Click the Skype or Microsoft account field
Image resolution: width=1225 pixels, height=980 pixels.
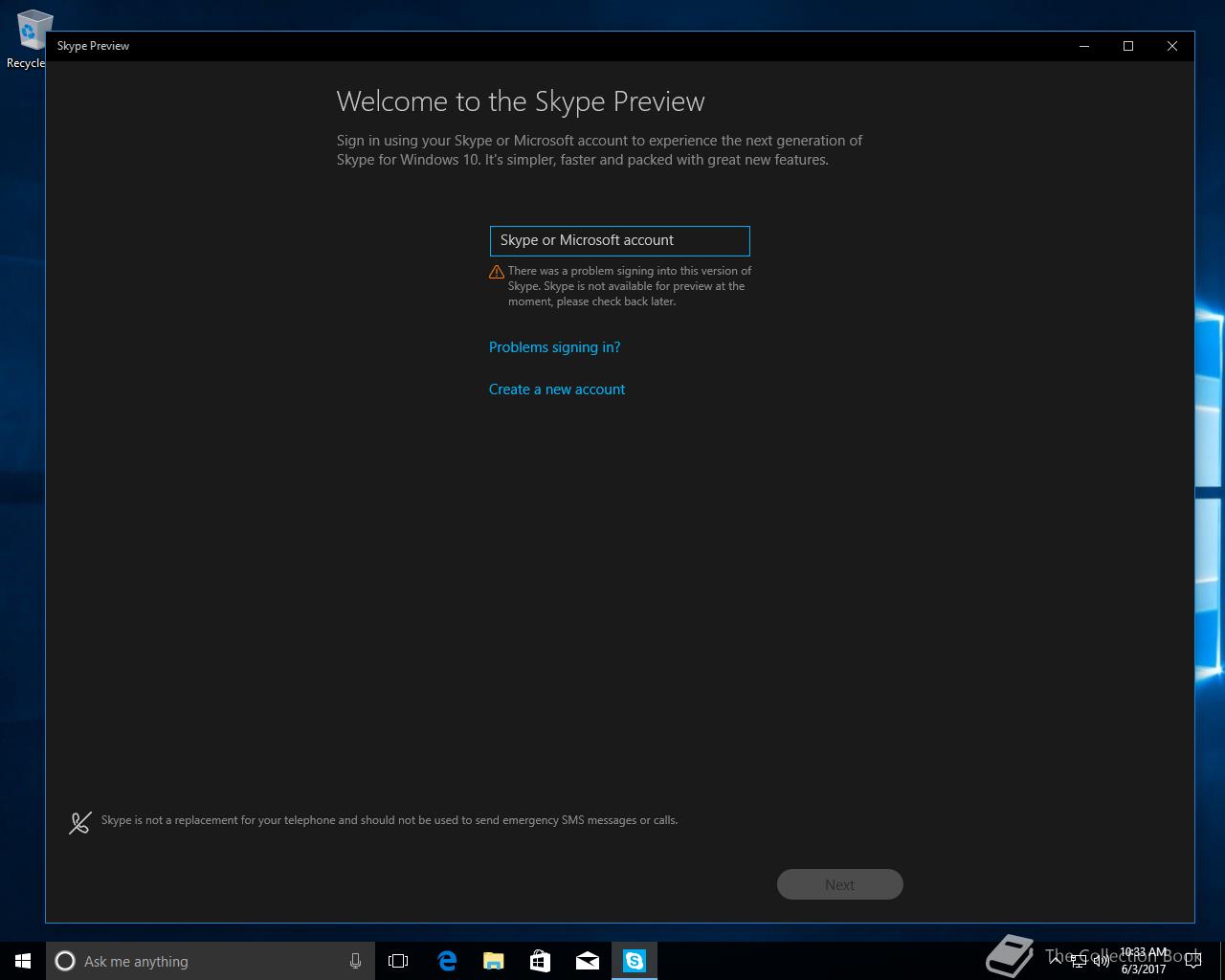coord(619,240)
